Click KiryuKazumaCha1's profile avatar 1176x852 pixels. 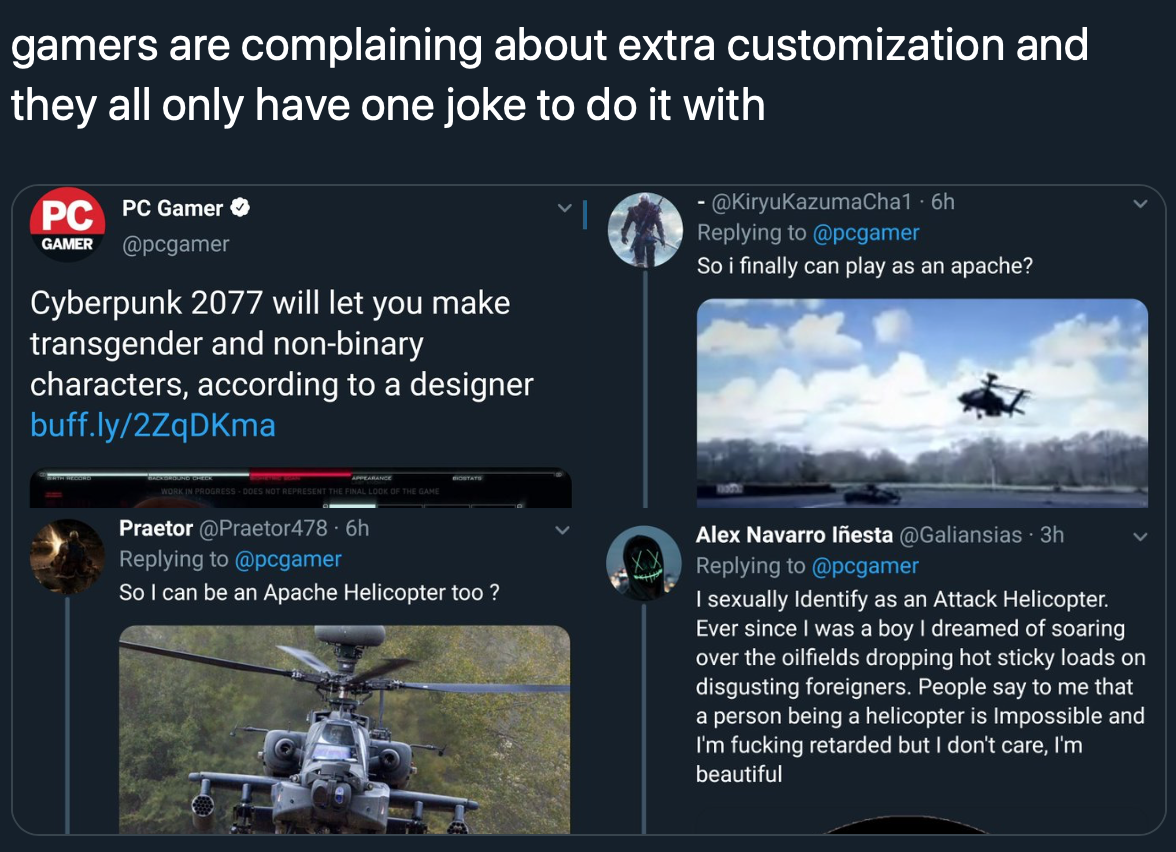tap(645, 230)
